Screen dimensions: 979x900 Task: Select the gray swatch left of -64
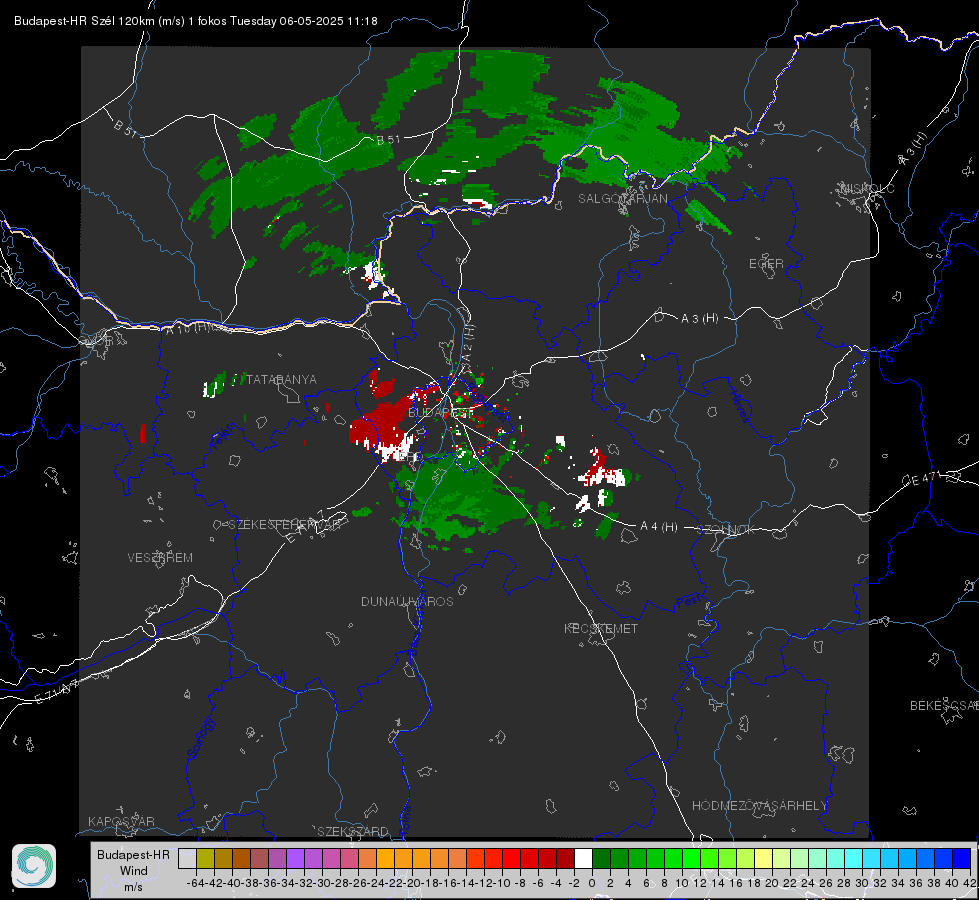tap(187, 858)
